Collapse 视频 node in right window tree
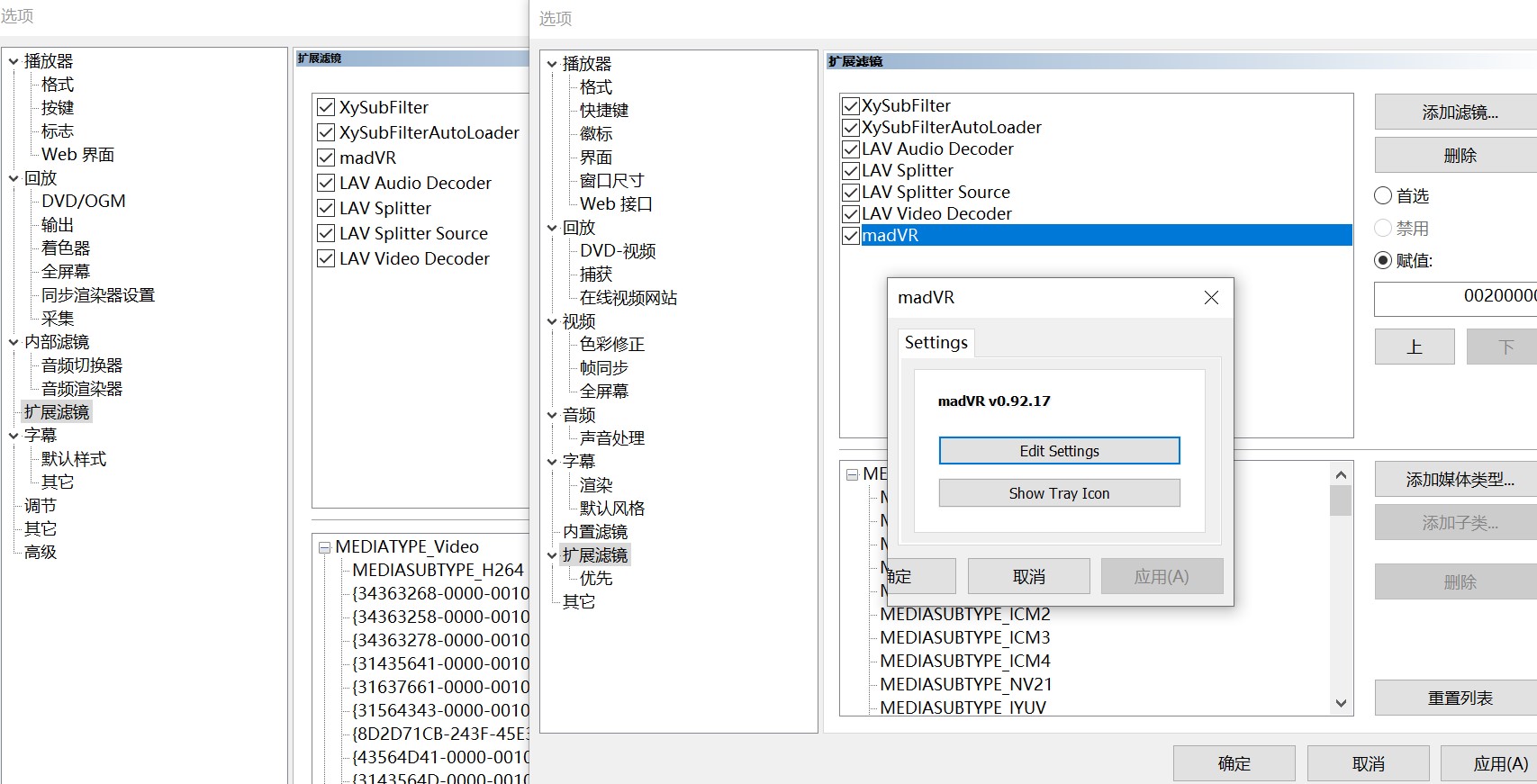The height and width of the screenshot is (784, 1537). pos(552,321)
